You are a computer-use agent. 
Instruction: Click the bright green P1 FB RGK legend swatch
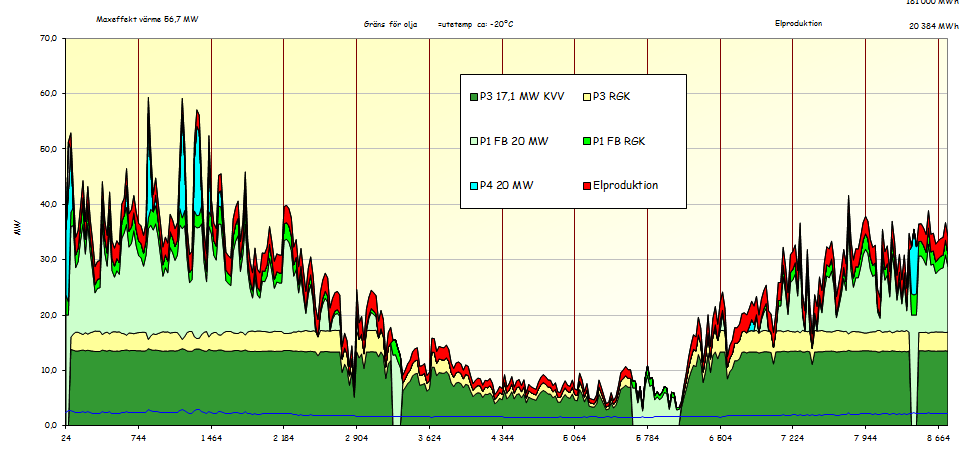tap(587, 141)
